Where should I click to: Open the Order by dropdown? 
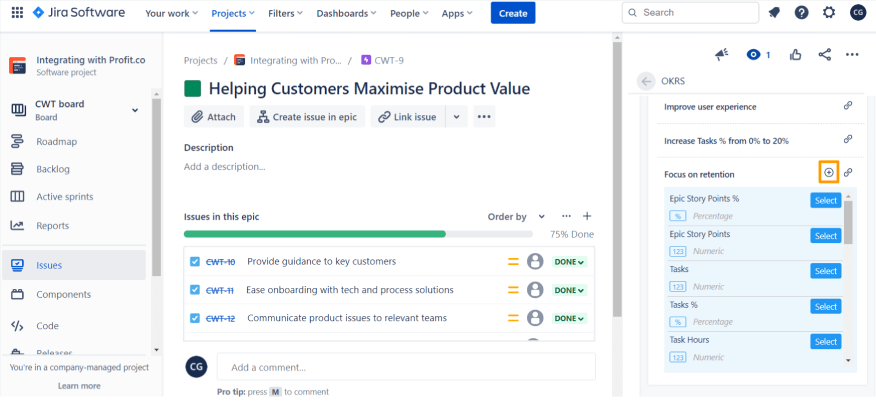pyautogui.click(x=516, y=217)
